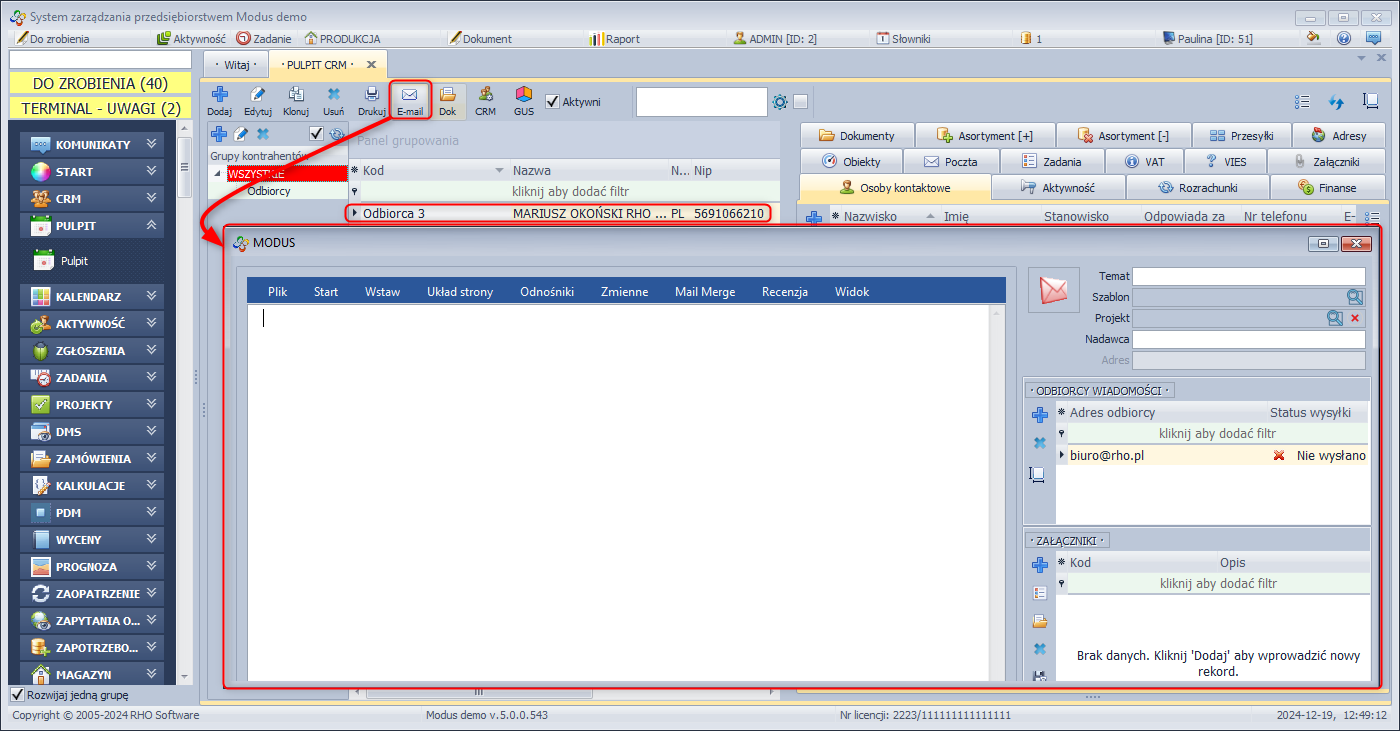Switch to the Rozrachunki tab

(1197, 187)
